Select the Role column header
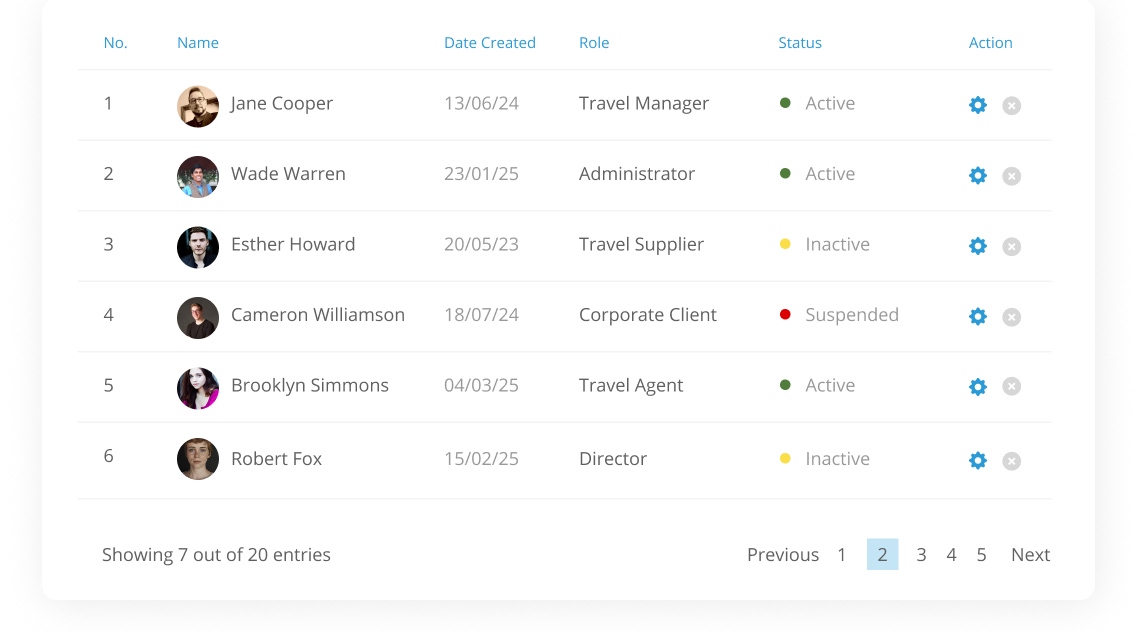Screen dimensions: 1143x632 (x=594, y=43)
